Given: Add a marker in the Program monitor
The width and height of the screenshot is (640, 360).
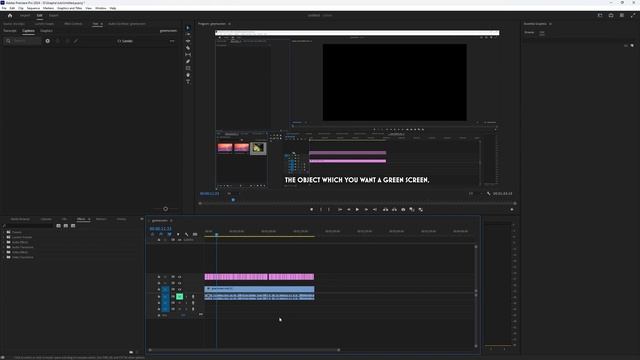Looking at the screenshot, I should [x=311, y=209].
